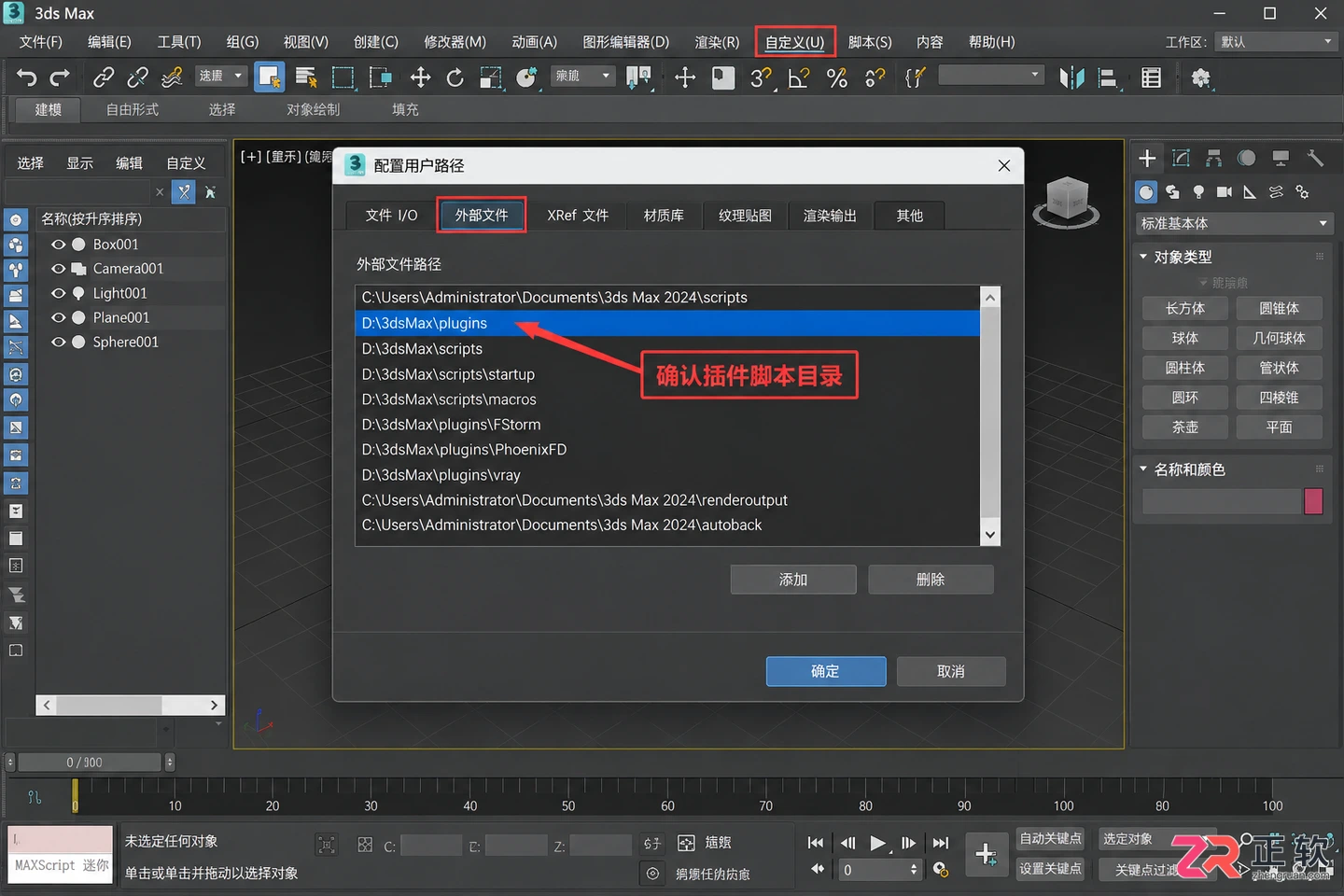Toggle the scene explorer filter icon
This screenshot has height=896, width=1344.
(184, 192)
